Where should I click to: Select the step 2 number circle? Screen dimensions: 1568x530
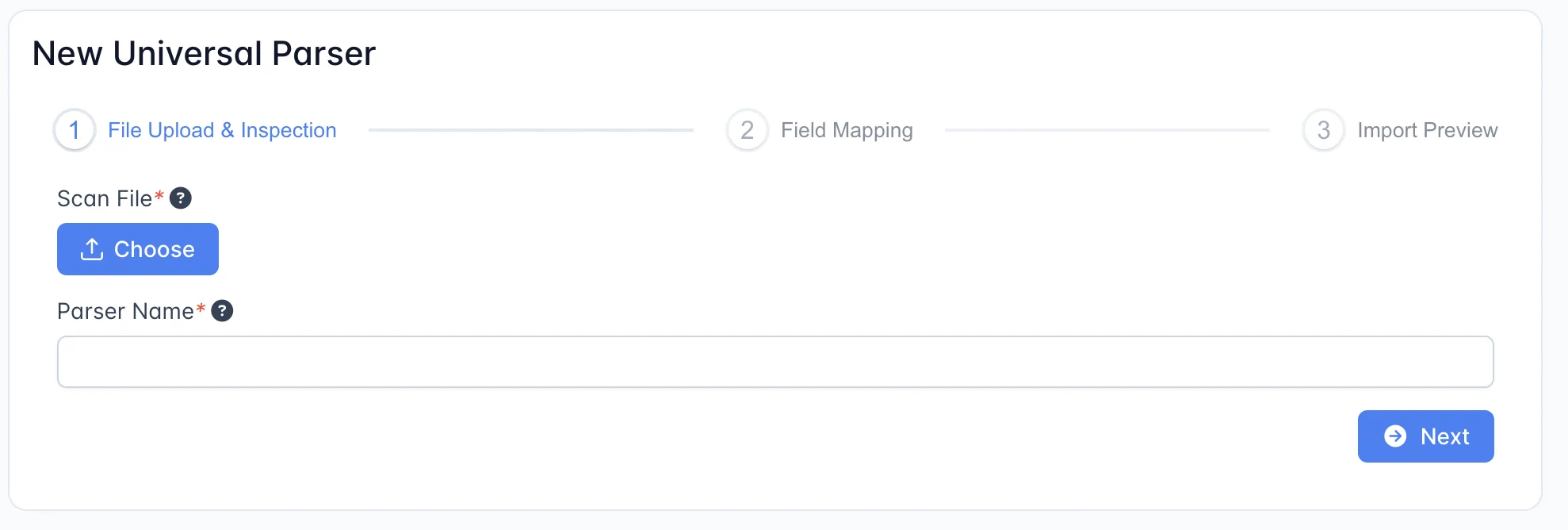click(x=747, y=130)
